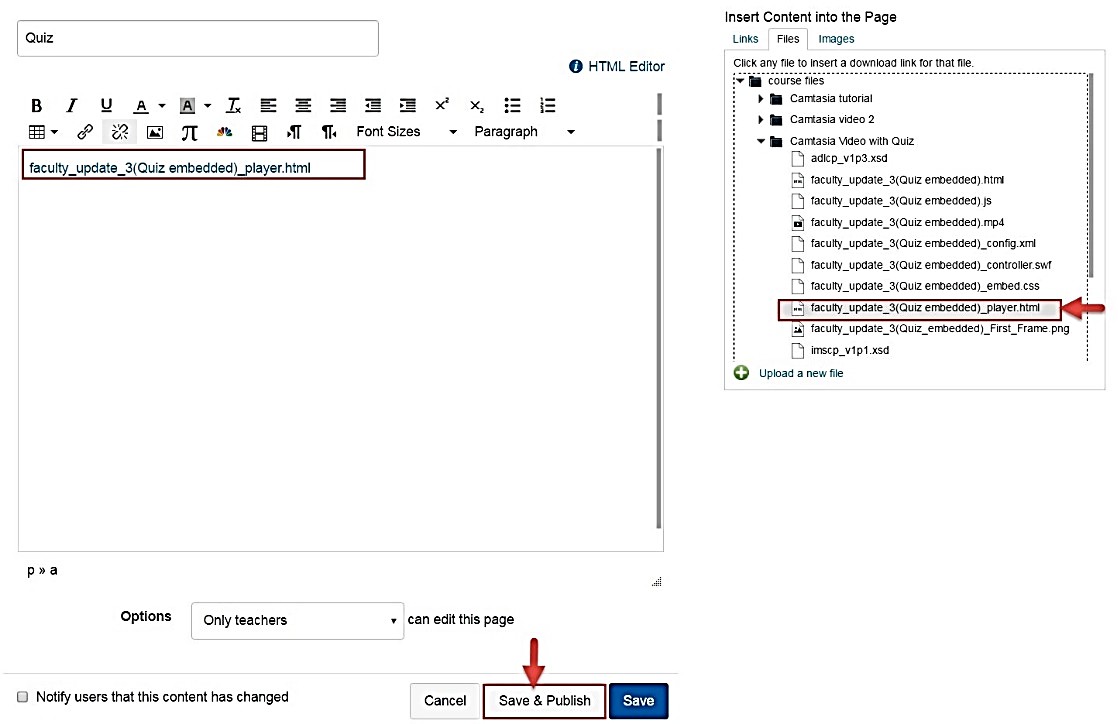
Task: Apply underline formatting
Action: click(x=106, y=106)
